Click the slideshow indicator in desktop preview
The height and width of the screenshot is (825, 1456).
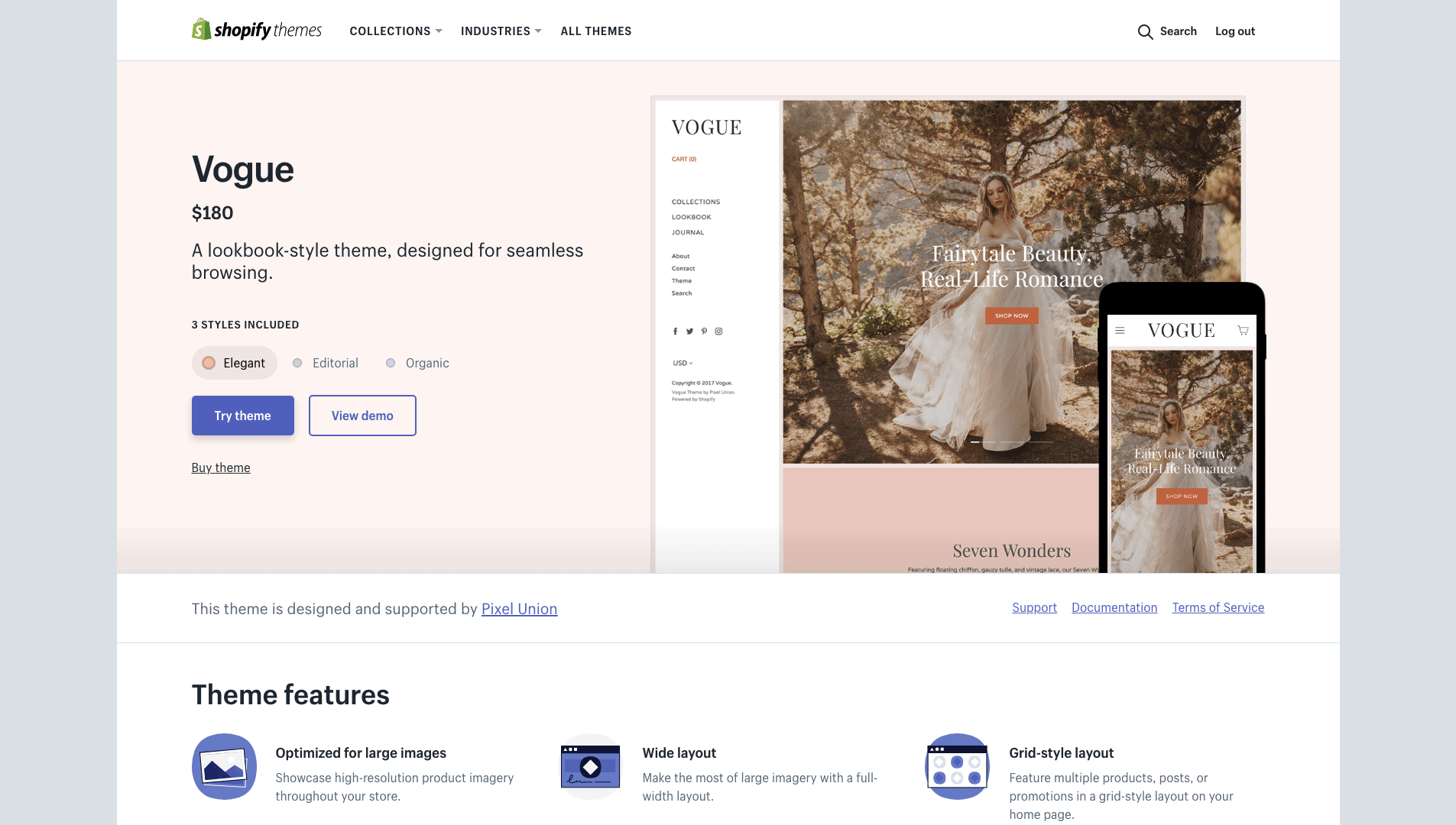(x=1011, y=442)
